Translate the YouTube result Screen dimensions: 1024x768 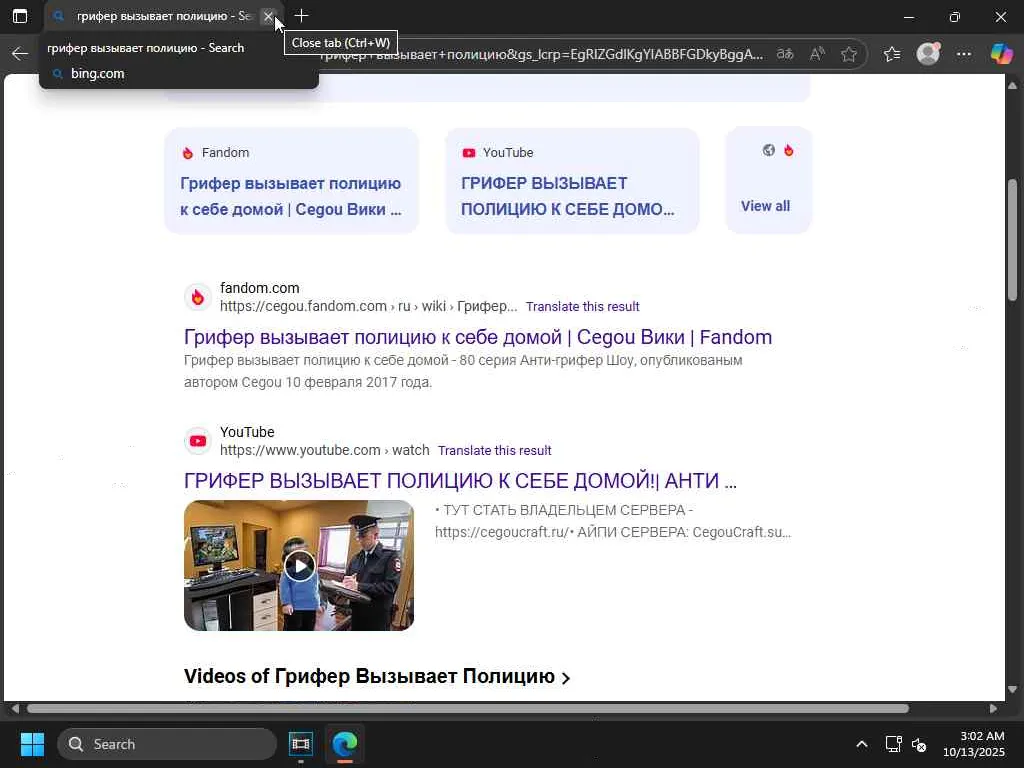click(494, 451)
